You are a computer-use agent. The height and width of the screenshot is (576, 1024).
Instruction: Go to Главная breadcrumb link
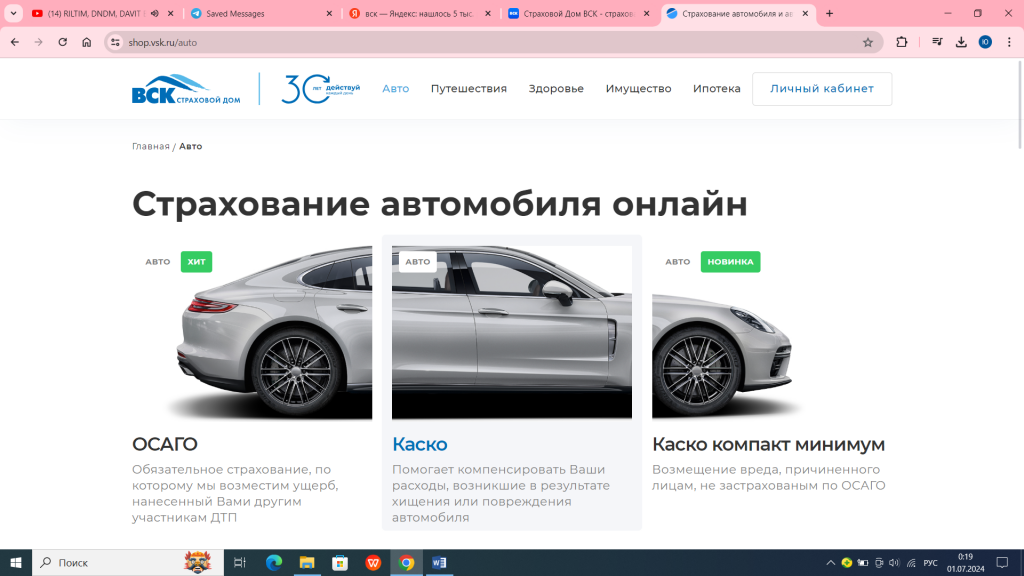[x=151, y=146]
